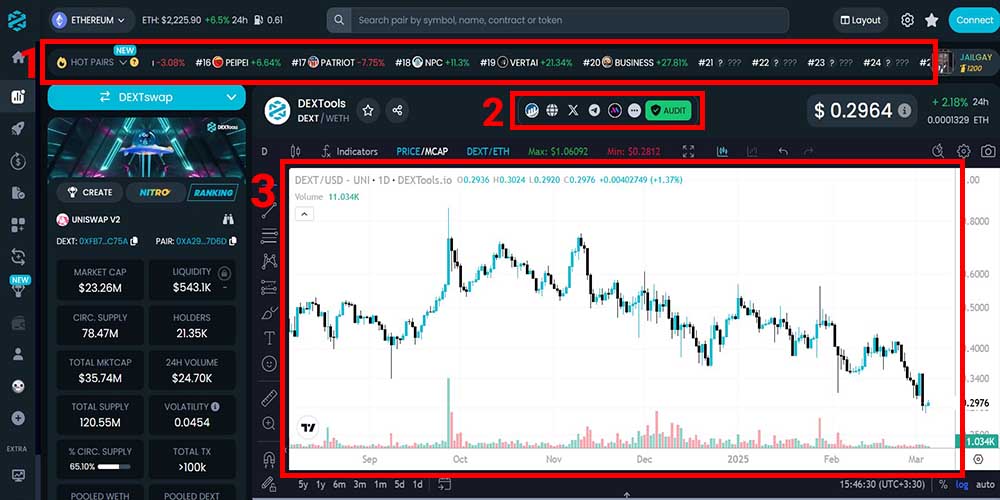Open the Layout menu
Viewport: 1000px width, 500px height.
[x=860, y=20]
